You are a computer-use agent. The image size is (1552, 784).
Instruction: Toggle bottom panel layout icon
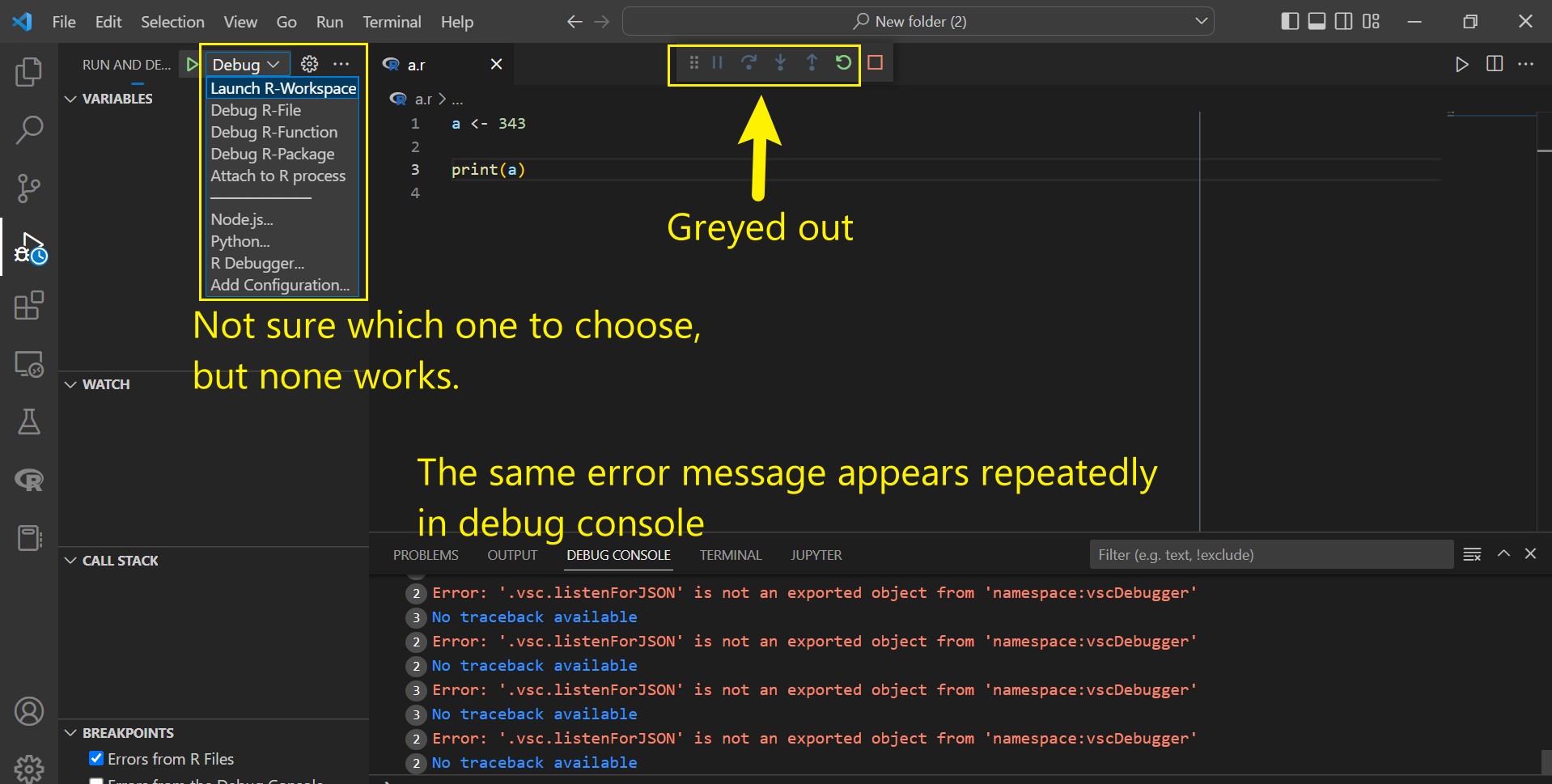click(1317, 22)
